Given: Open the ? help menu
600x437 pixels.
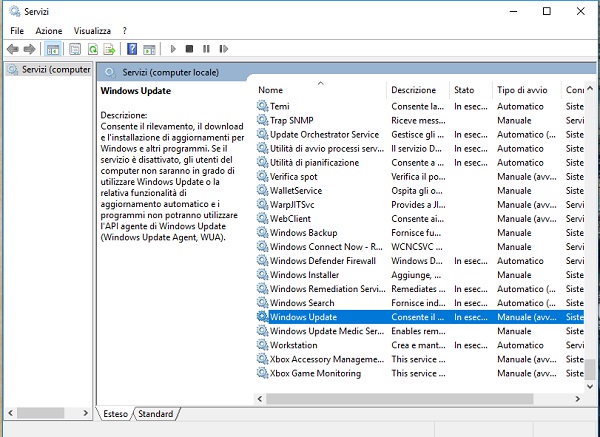Looking at the screenshot, I should click(x=125, y=31).
